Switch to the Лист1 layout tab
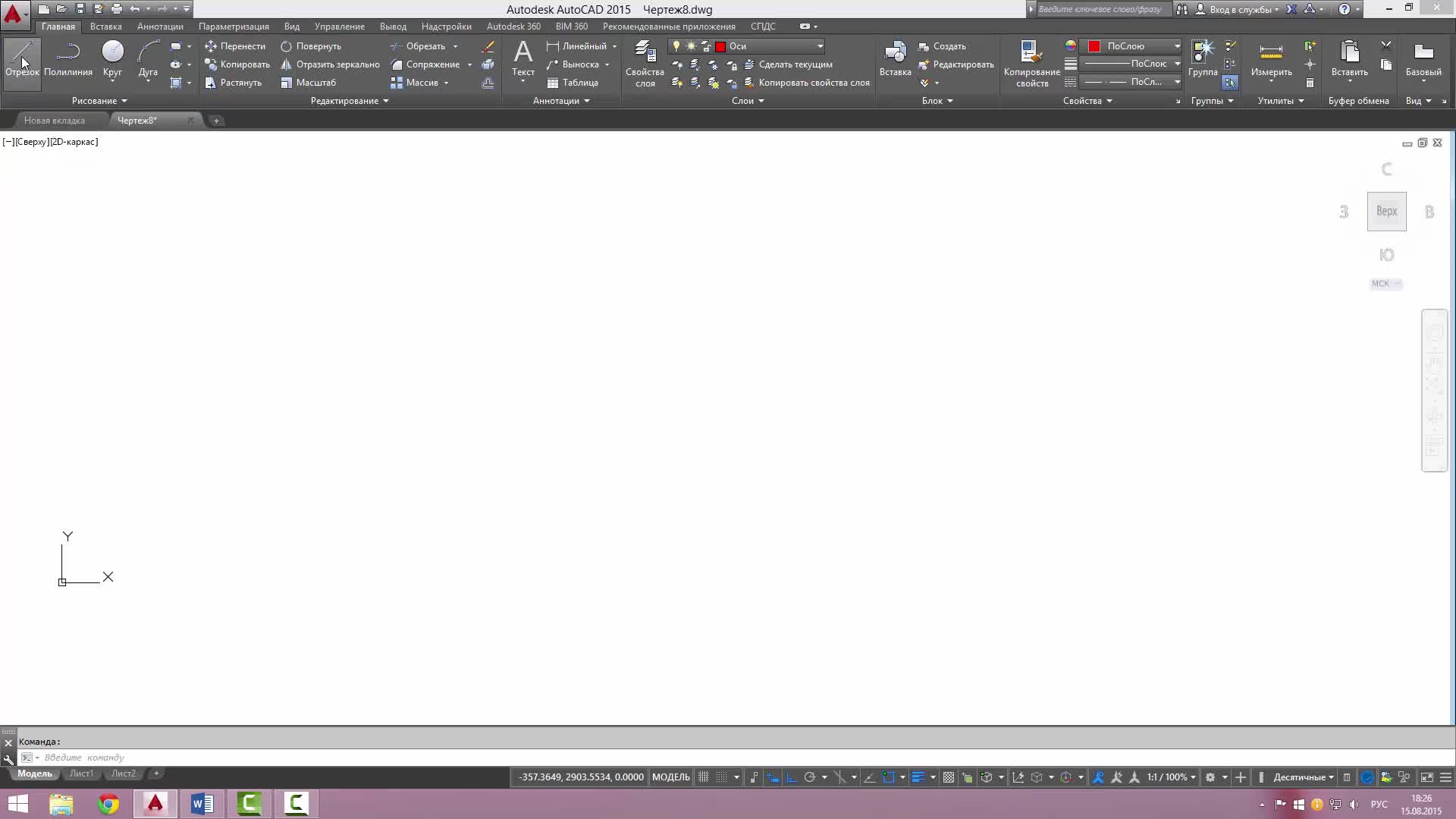The width and height of the screenshot is (1456, 819). [x=81, y=773]
